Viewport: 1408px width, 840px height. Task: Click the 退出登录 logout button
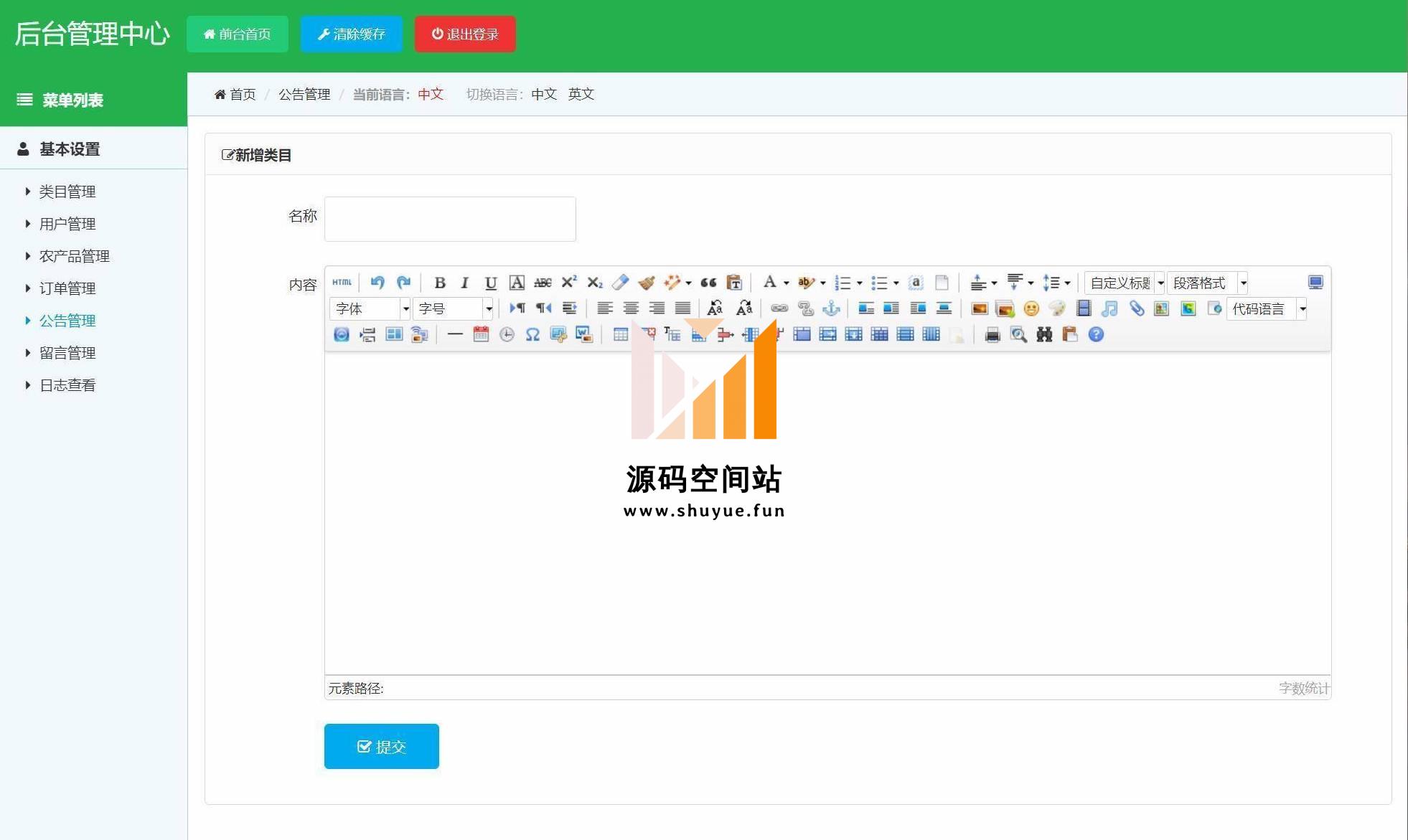(465, 34)
